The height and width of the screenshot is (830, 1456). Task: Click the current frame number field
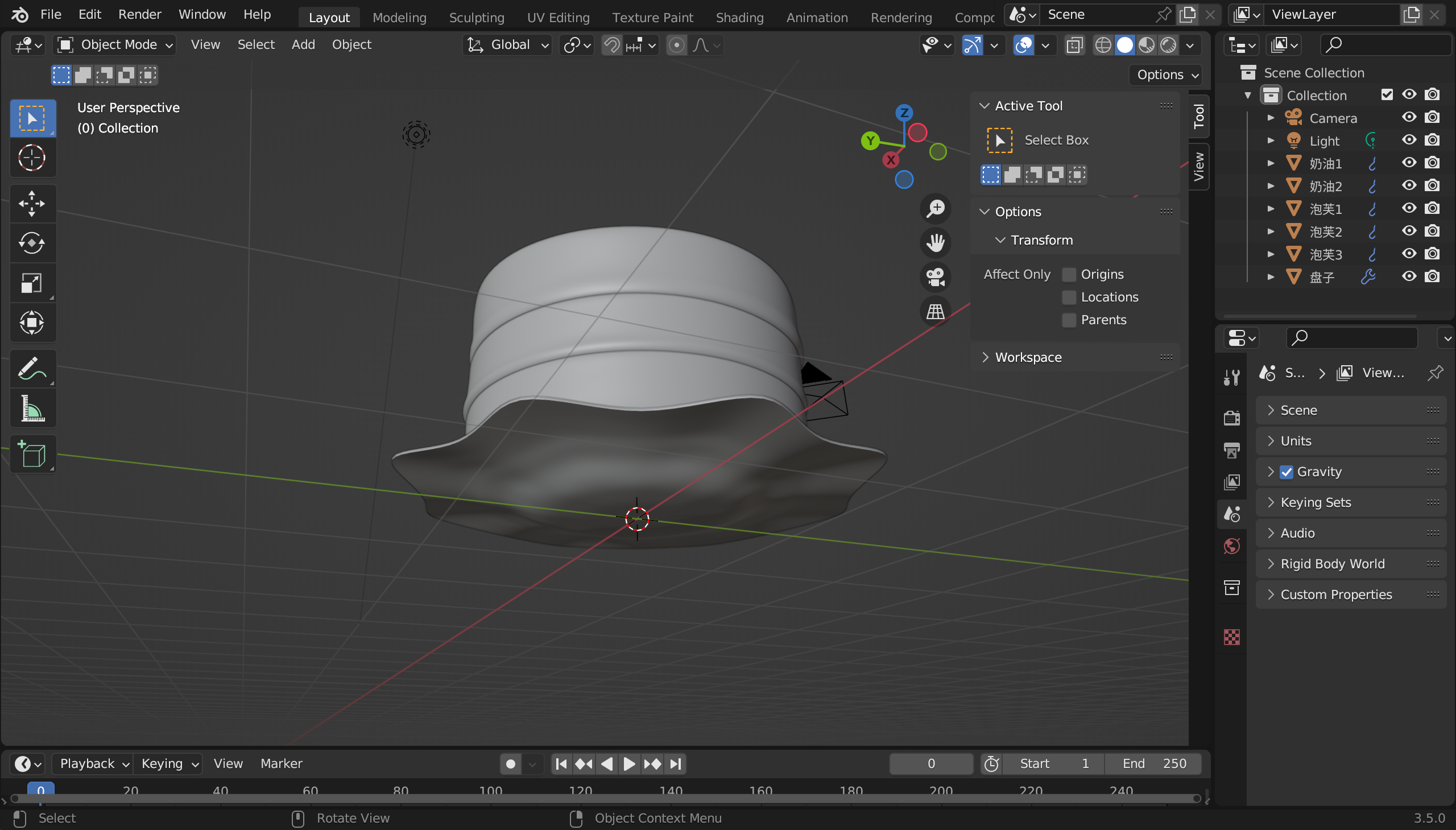931,764
